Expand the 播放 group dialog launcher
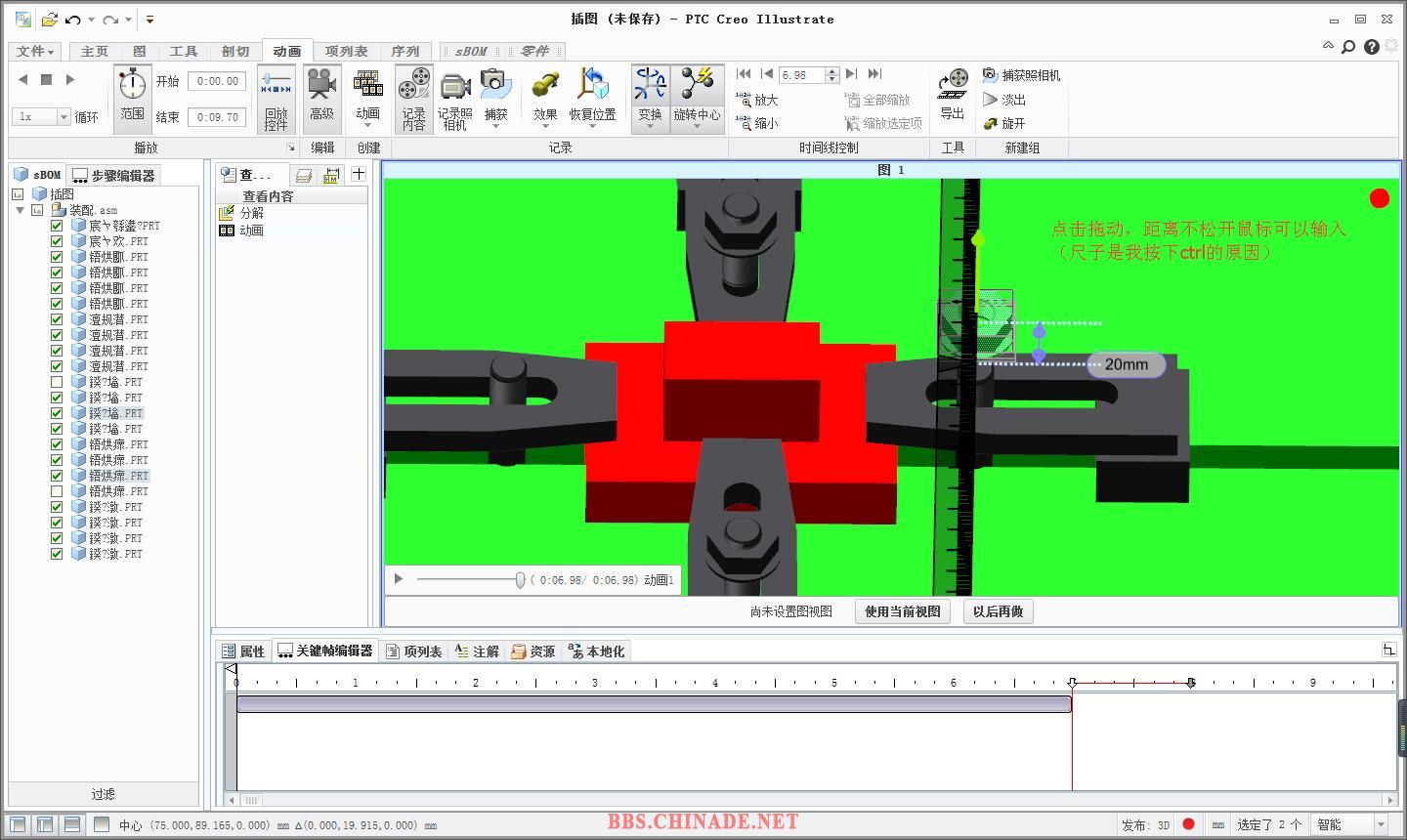Viewport: 1407px width, 840px height. pyautogui.click(x=290, y=147)
